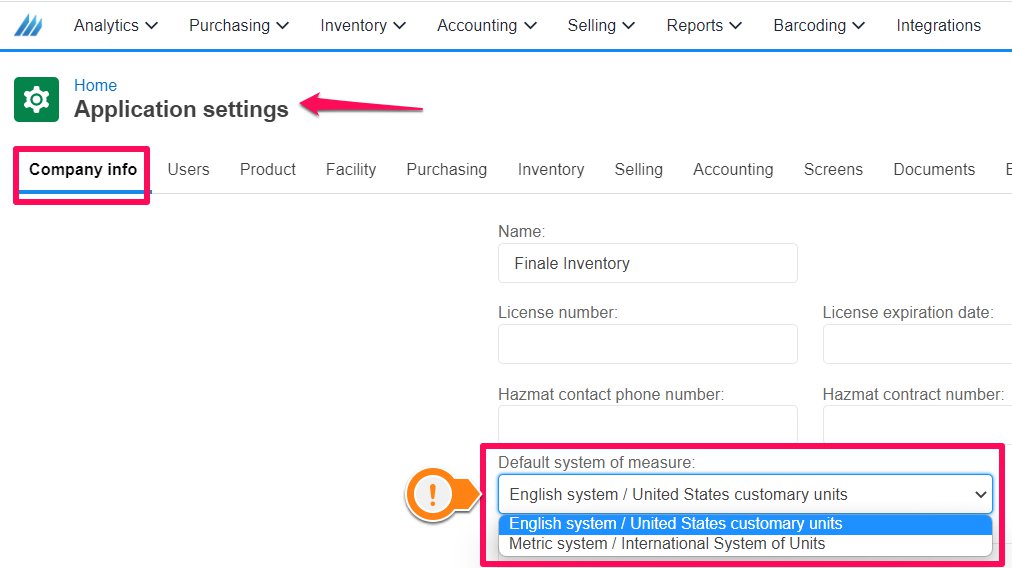Follow the Home breadcrumb link
1012x568 pixels.
pos(96,85)
